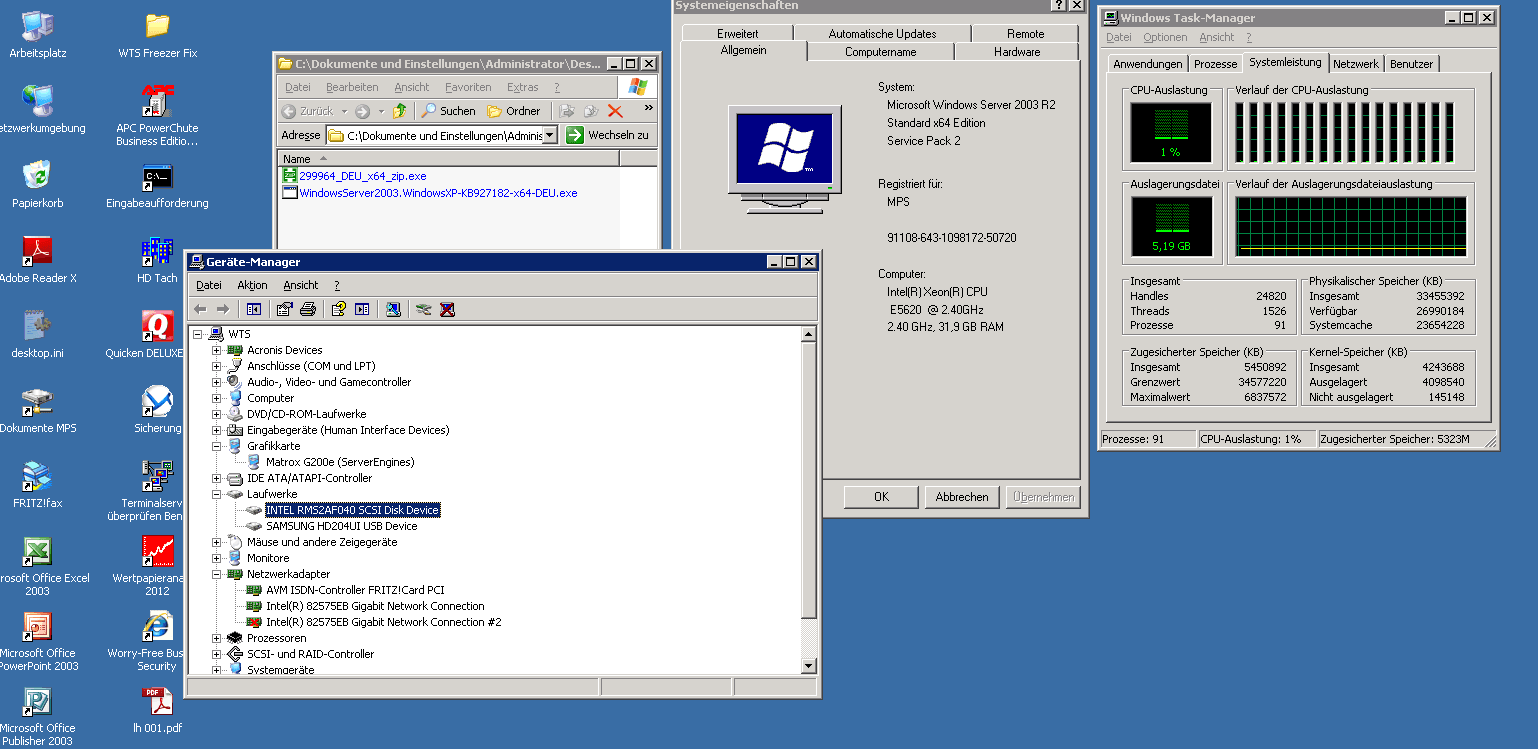Select the Netzwerkumgebung desktop icon
The image size is (1538, 749).
point(37,111)
